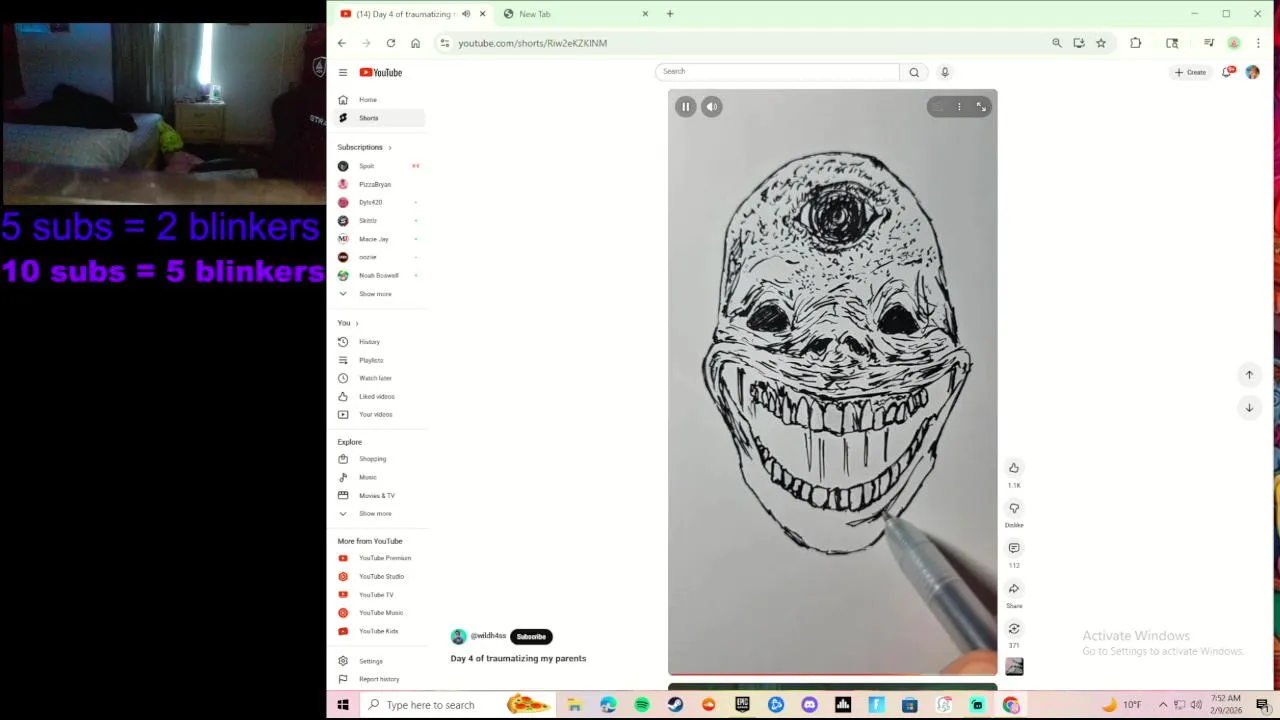
Task: Open YouTube Studio
Action: 380,576
